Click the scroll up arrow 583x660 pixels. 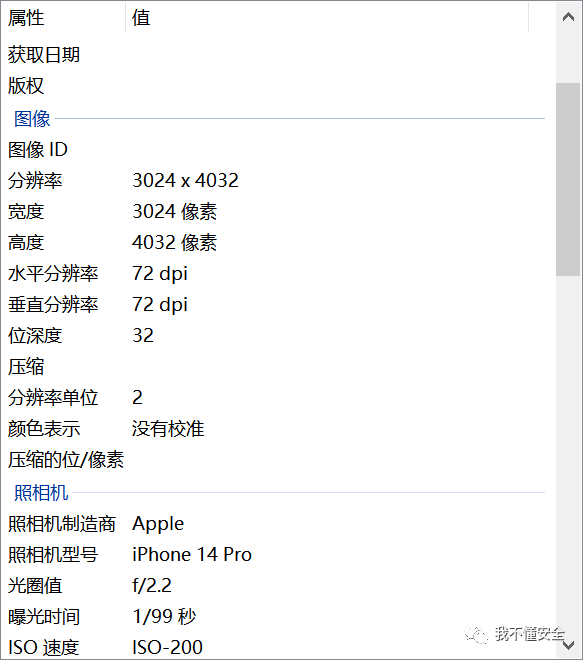568,17
